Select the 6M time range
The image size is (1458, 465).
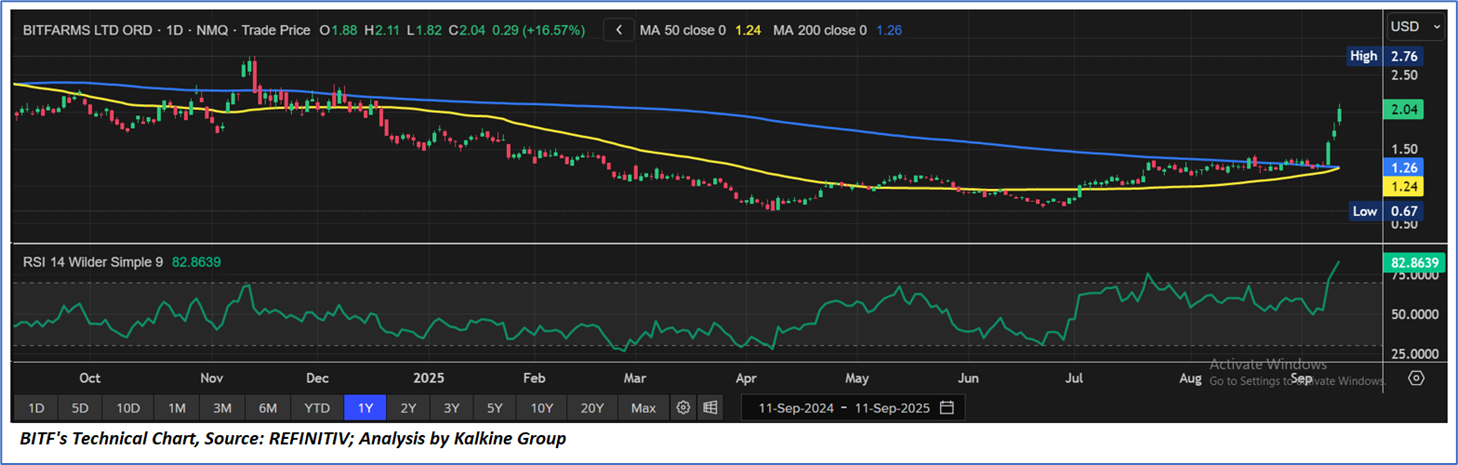click(x=267, y=408)
